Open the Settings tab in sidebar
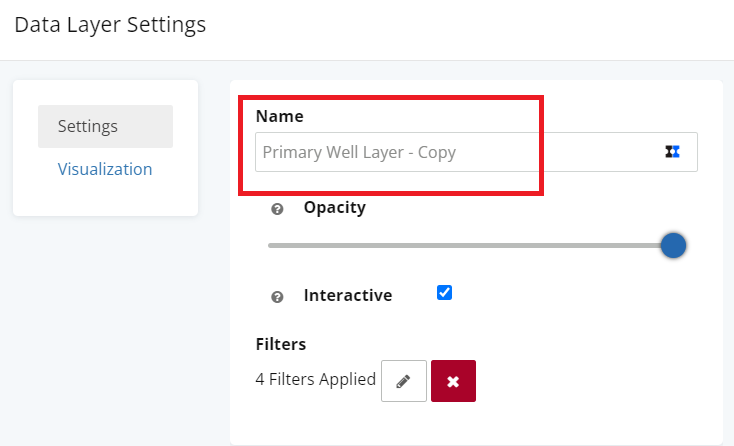The image size is (734, 446). coord(105,126)
